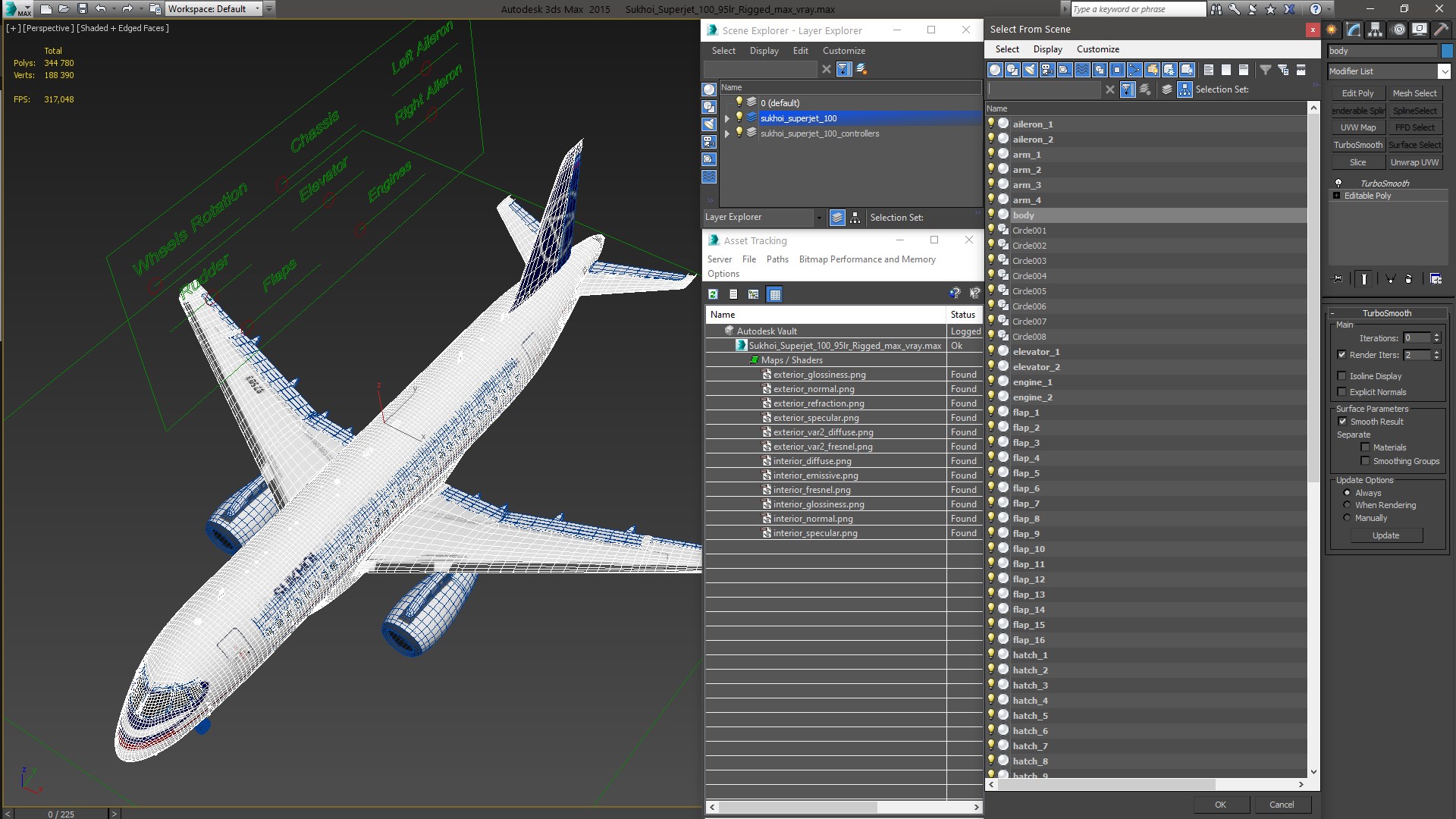Open Customize menu in Scene Explorer
Viewport: 1456px width, 819px height.
(844, 51)
